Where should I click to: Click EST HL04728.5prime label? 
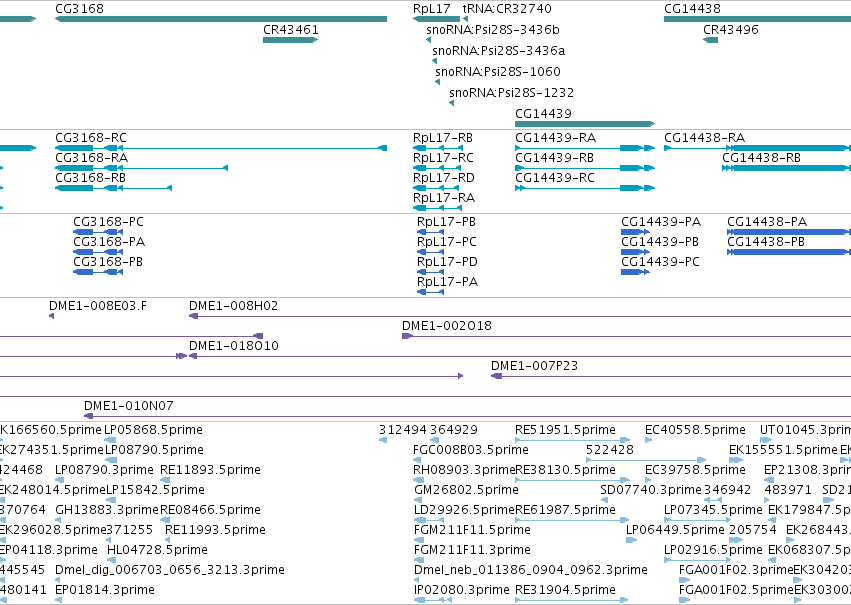(157, 550)
